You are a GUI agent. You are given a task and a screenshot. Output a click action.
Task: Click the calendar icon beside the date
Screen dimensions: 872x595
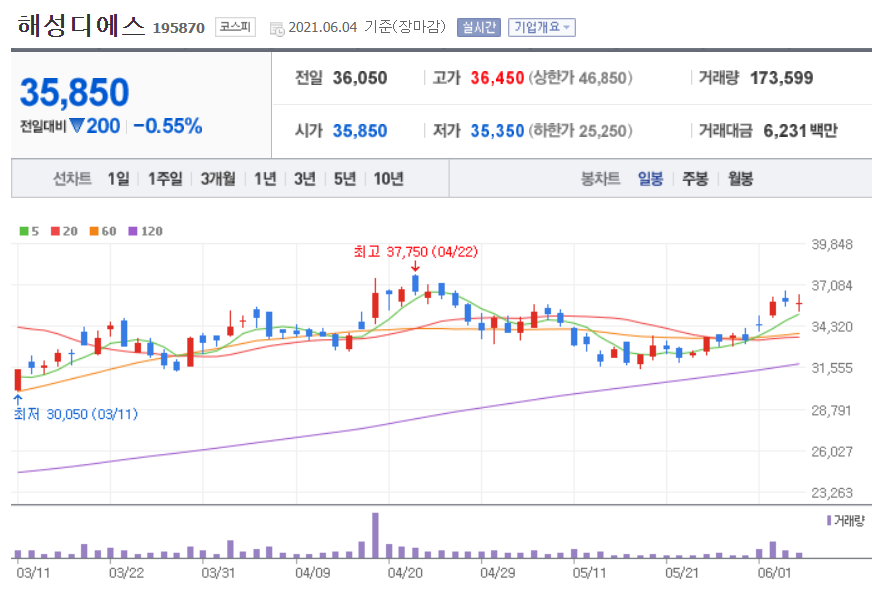[x=276, y=28]
